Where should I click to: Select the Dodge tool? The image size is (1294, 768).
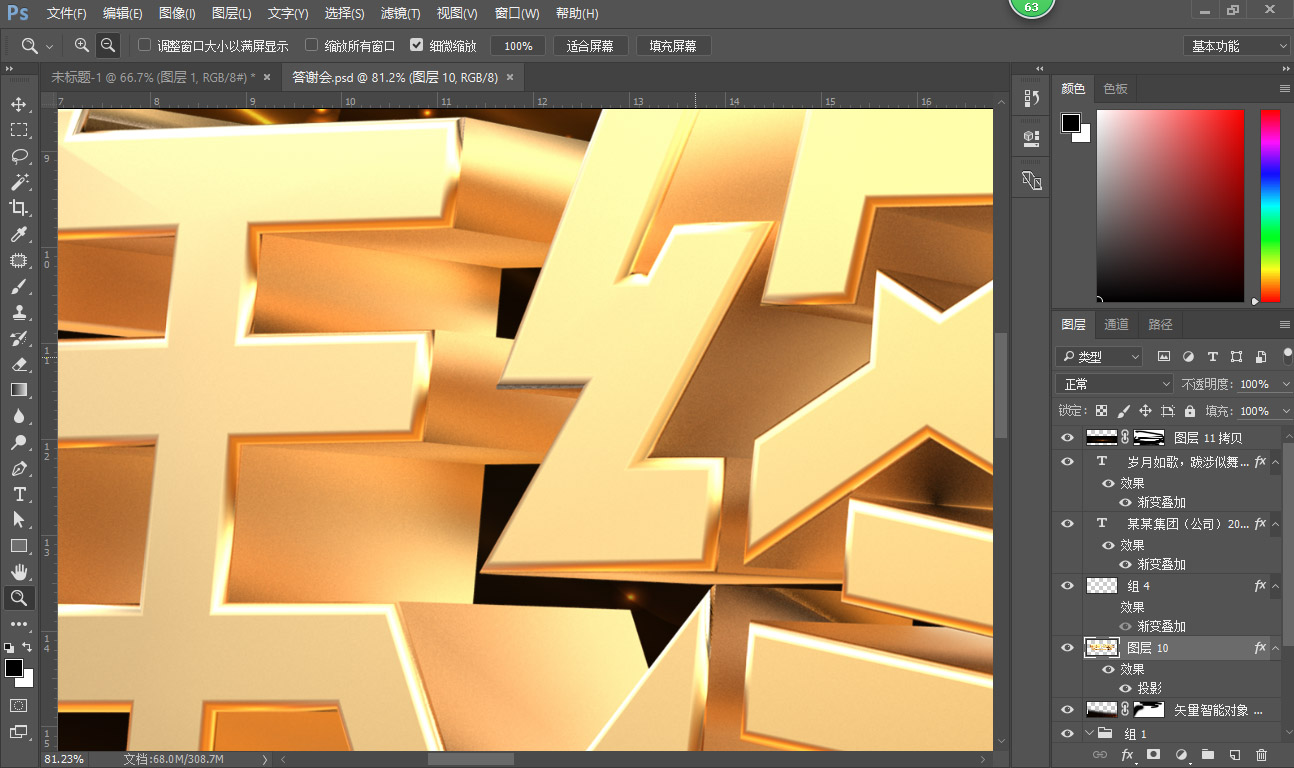19,442
